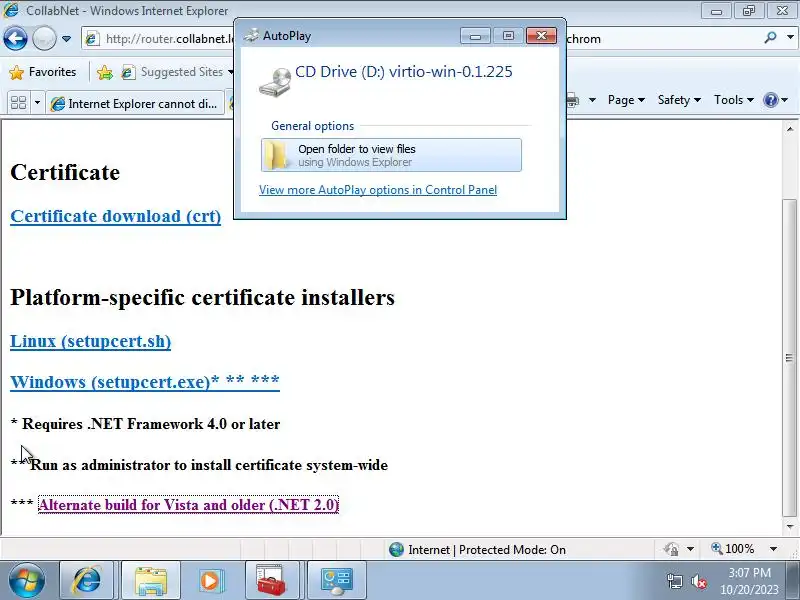
Task: Expand the tab list dropdown arrow
Action: pos(37,103)
